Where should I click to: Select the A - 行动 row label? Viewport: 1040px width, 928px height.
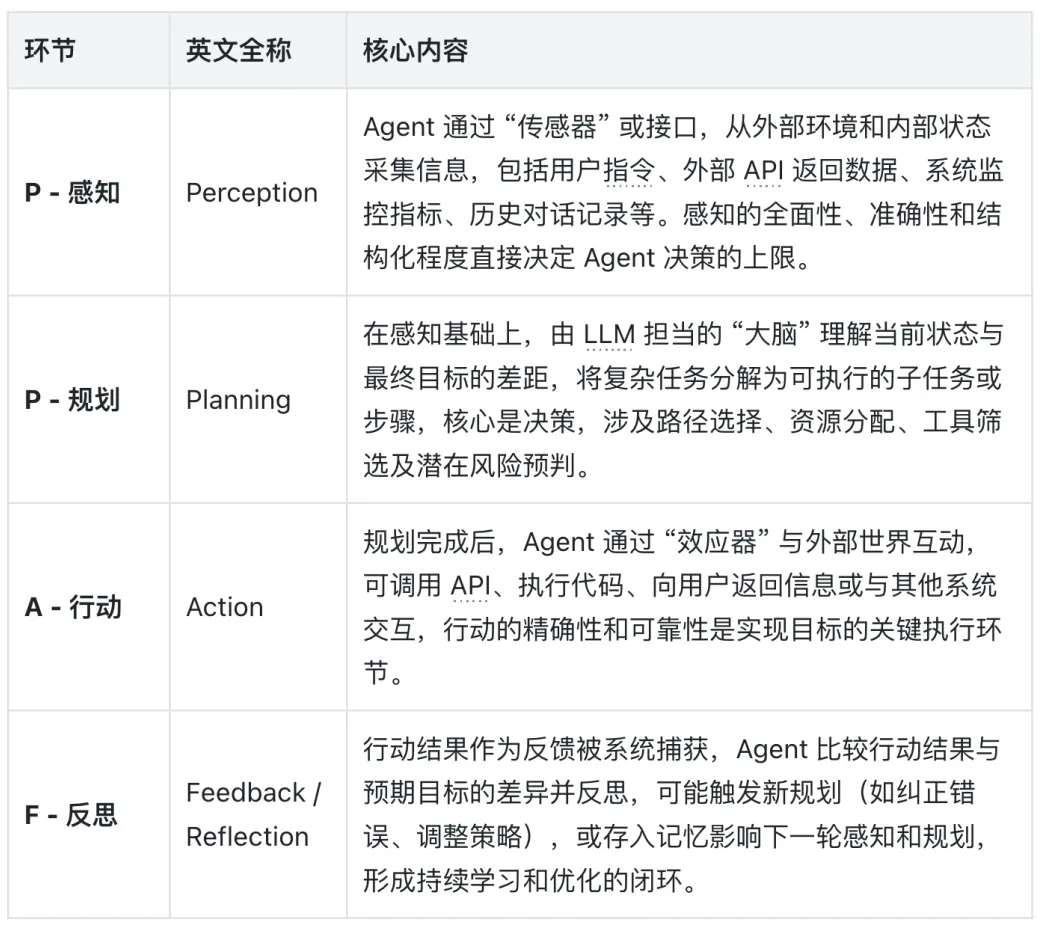[73, 607]
